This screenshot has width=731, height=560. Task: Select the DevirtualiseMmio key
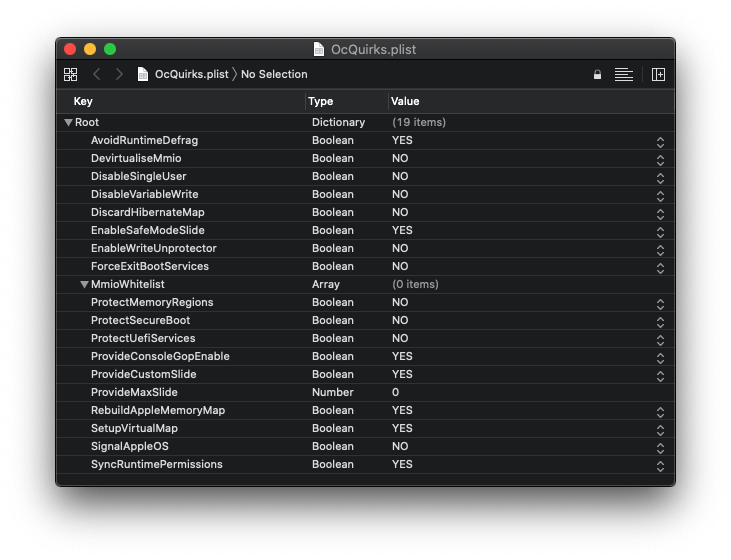pyautogui.click(x=136, y=158)
